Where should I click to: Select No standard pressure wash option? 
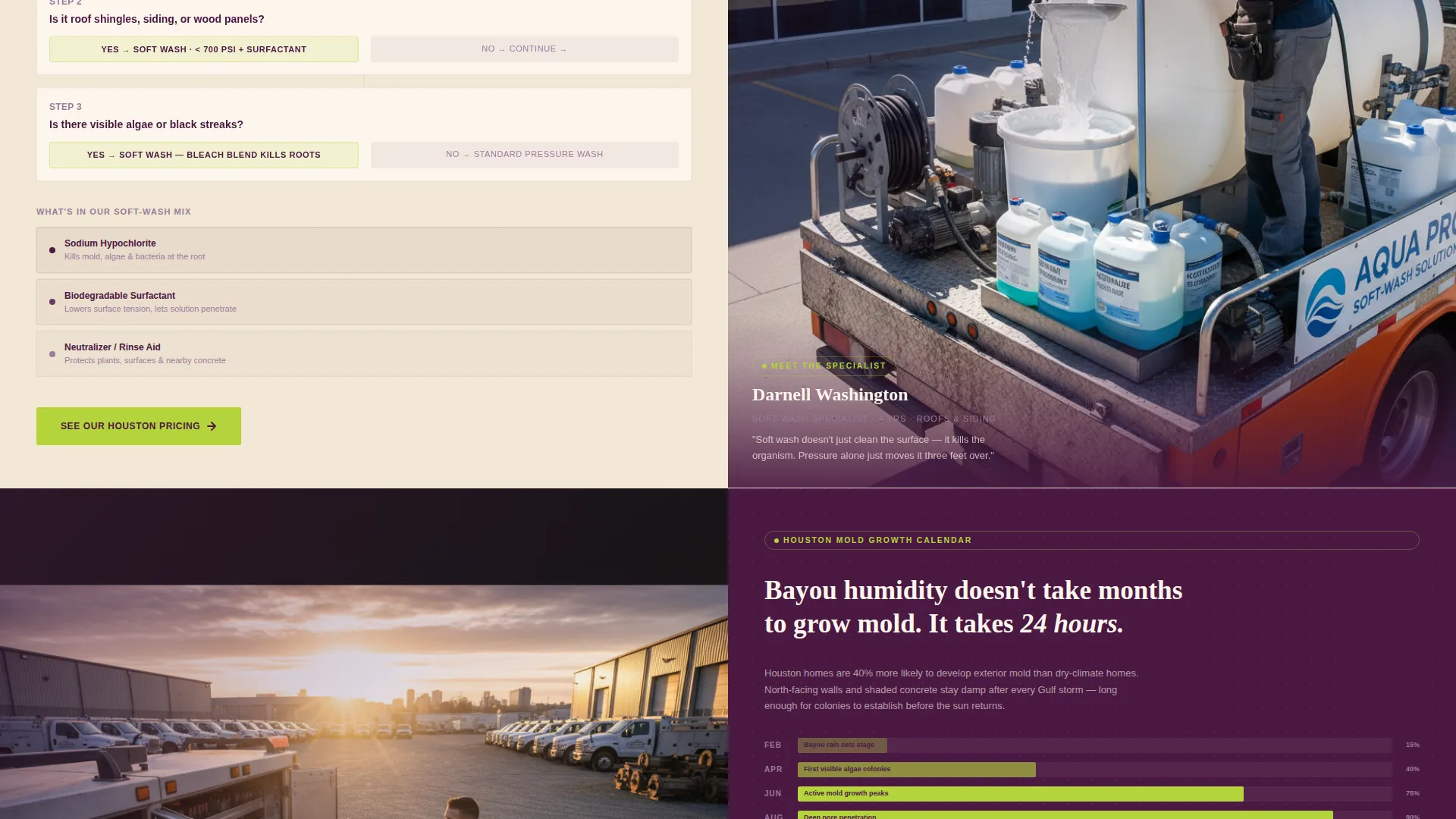click(525, 155)
